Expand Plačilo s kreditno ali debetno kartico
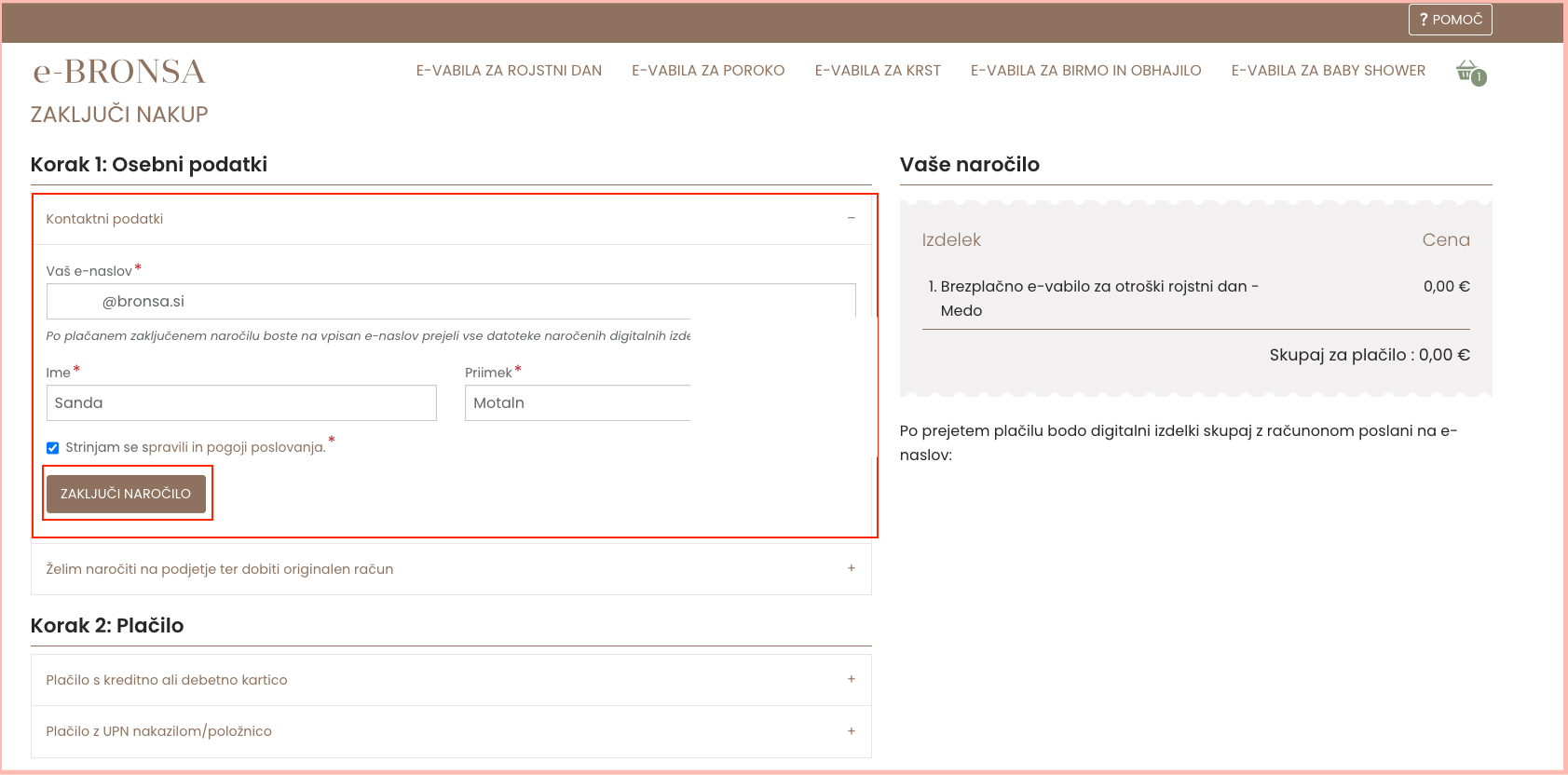Image resolution: width=1568 pixels, height=775 pixels. click(452, 680)
